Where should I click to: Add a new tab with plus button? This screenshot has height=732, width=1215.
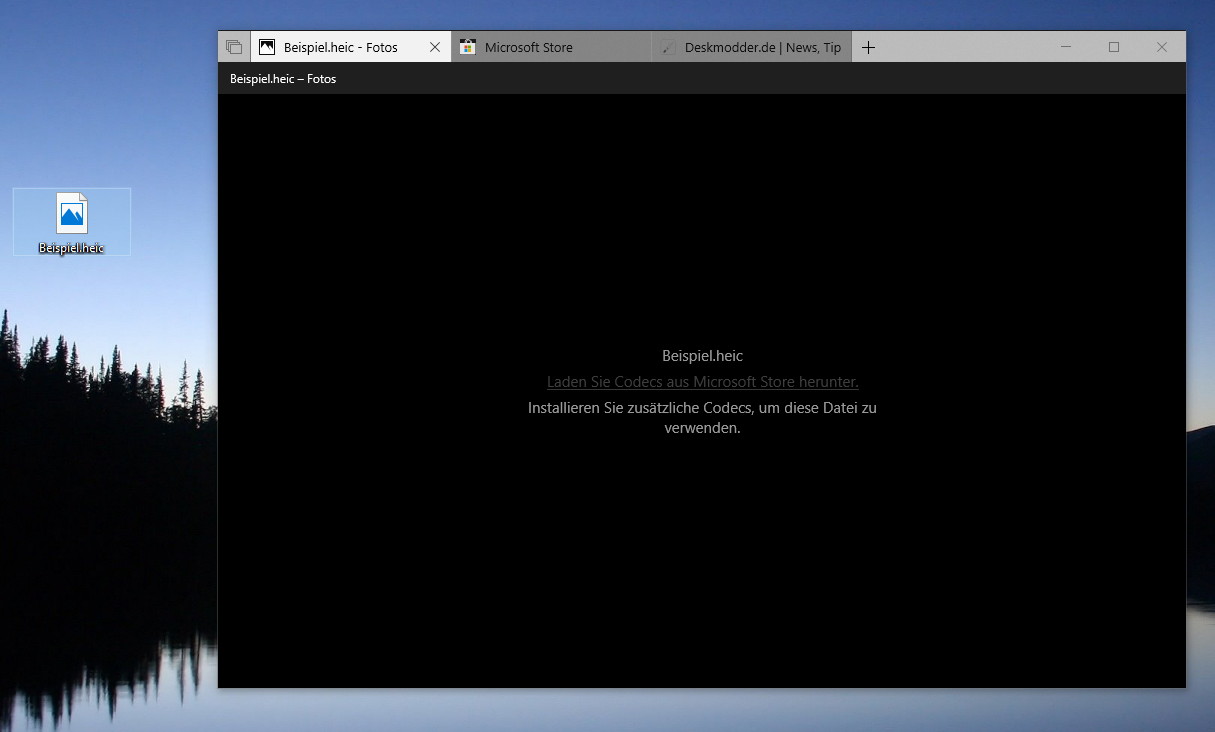click(x=868, y=47)
